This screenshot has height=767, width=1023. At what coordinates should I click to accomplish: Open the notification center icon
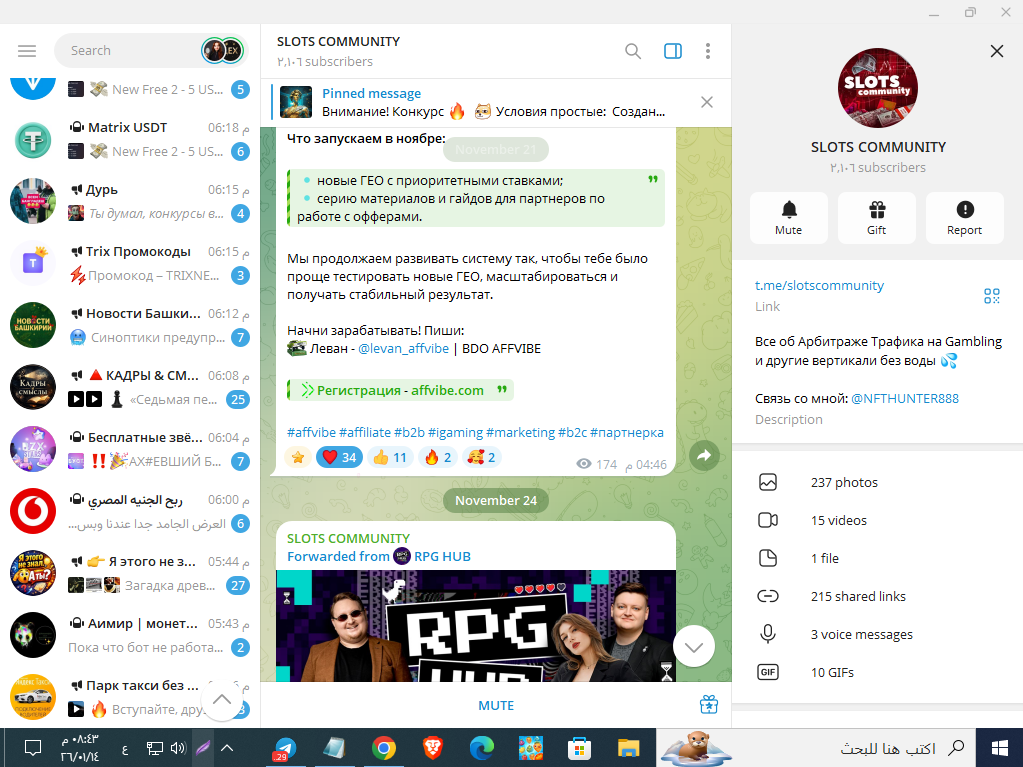33,748
